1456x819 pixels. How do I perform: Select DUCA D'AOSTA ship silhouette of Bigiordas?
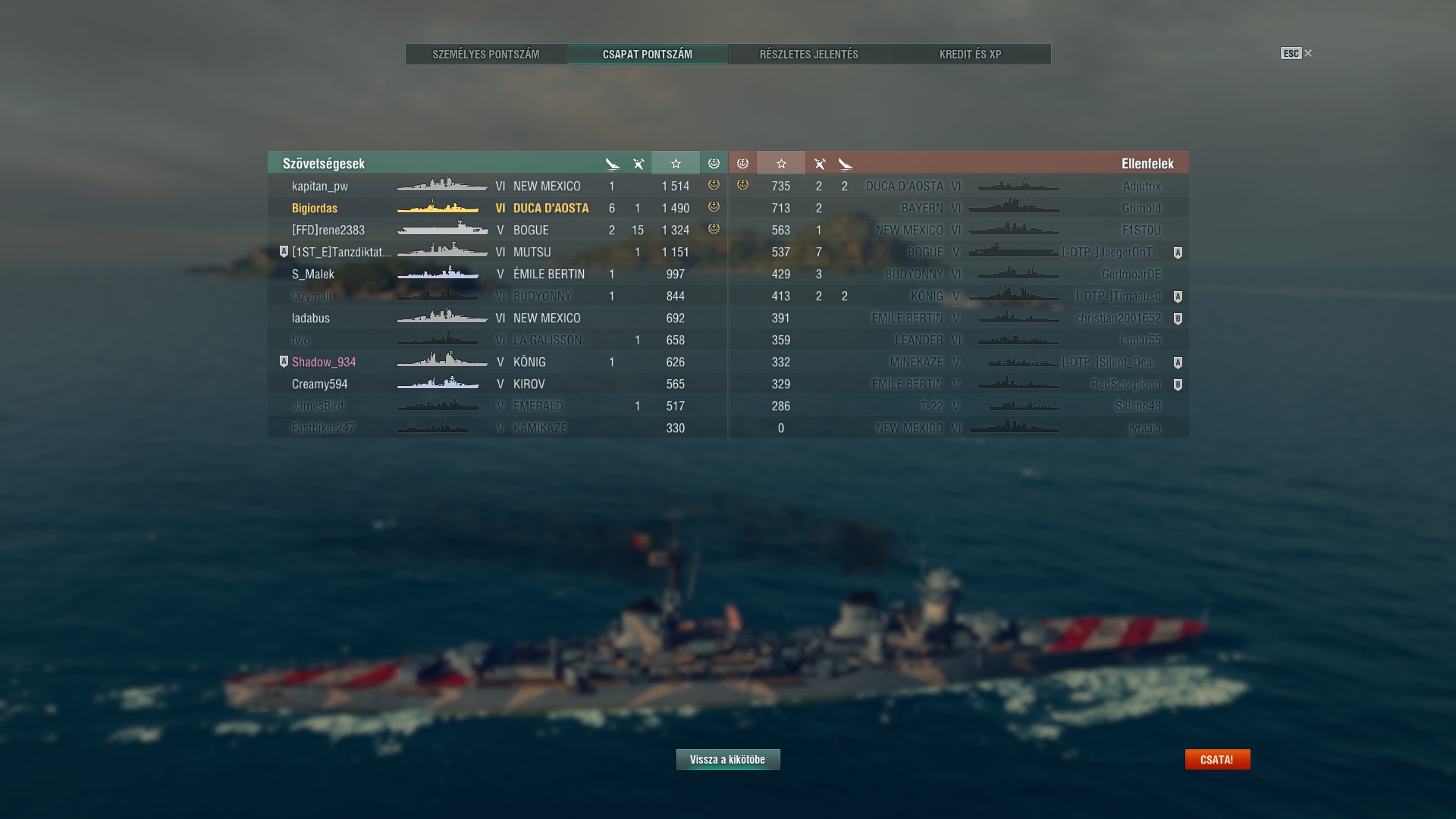438,208
